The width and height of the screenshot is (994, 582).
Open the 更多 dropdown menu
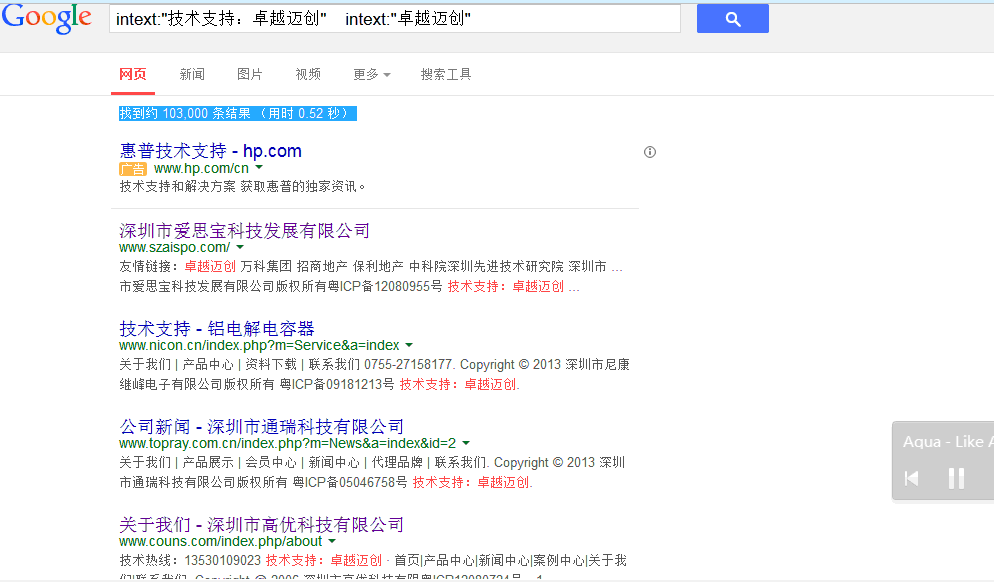tap(371, 75)
